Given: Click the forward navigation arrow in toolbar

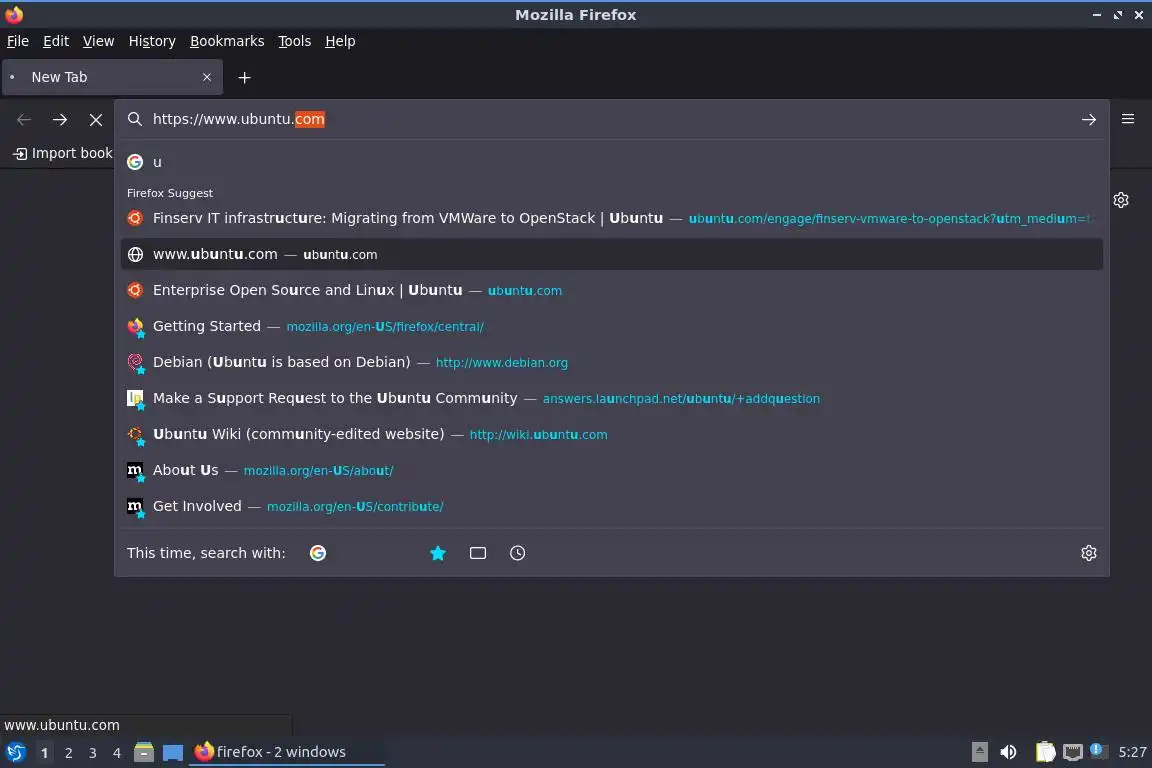Looking at the screenshot, I should coord(60,119).
